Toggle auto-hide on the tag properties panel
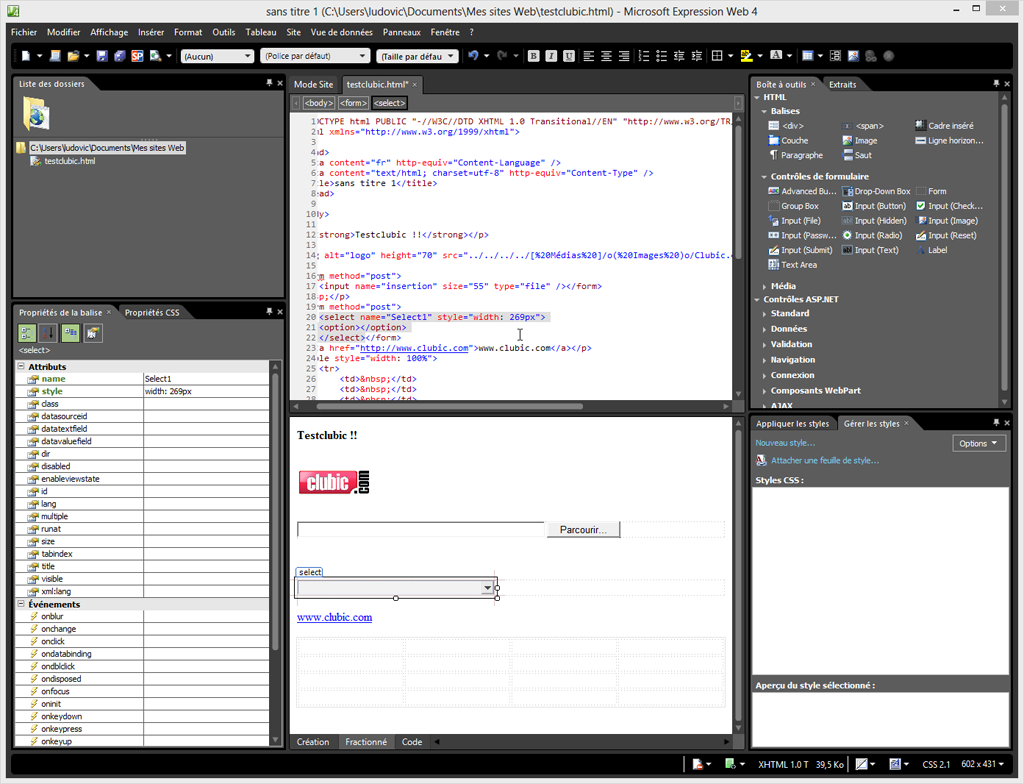 269,312
